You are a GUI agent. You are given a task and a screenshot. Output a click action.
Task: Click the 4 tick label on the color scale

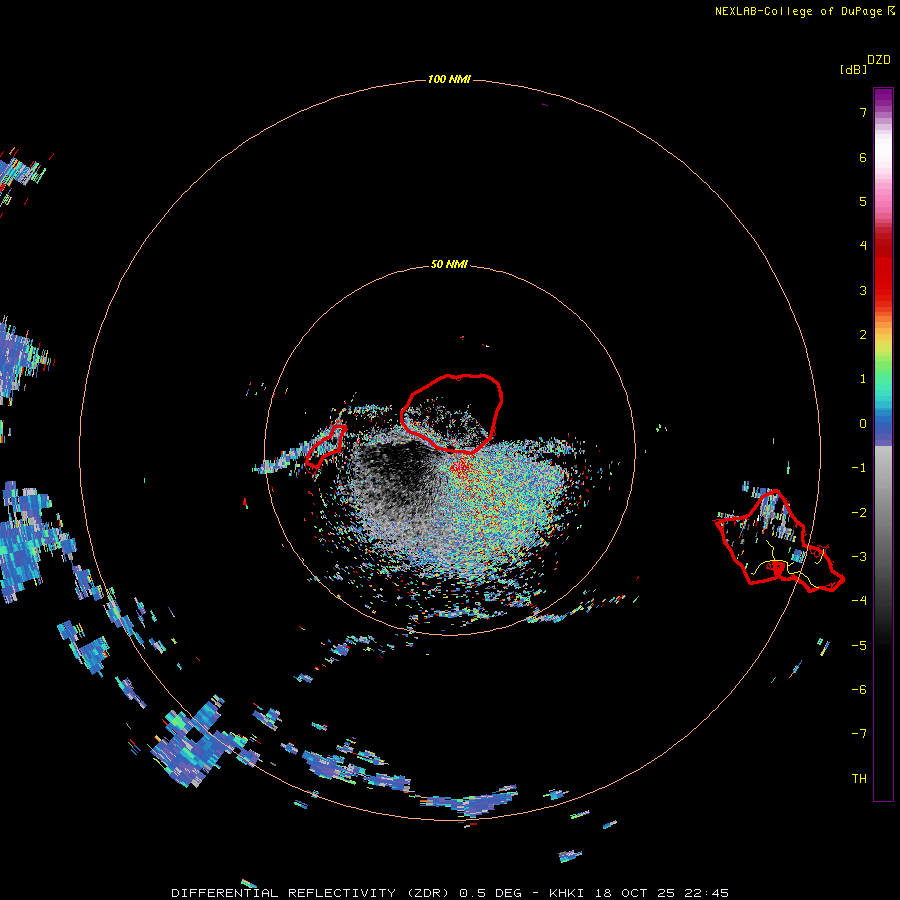[863, 246]
